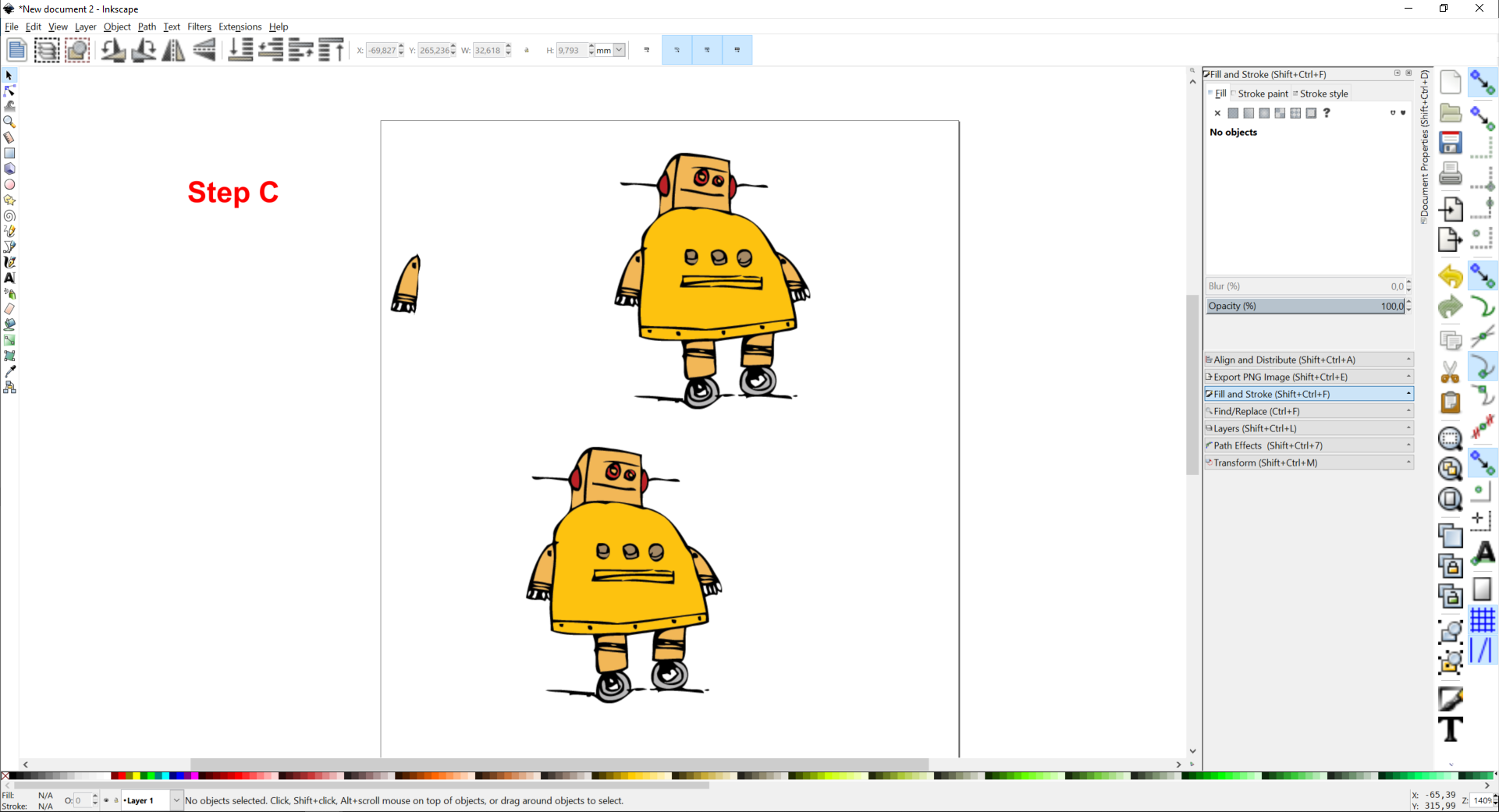The width and height of the screenshot is (1499, 812).
Task: Enable flat color fill in Fill panel
Action: coord(1233,113)
